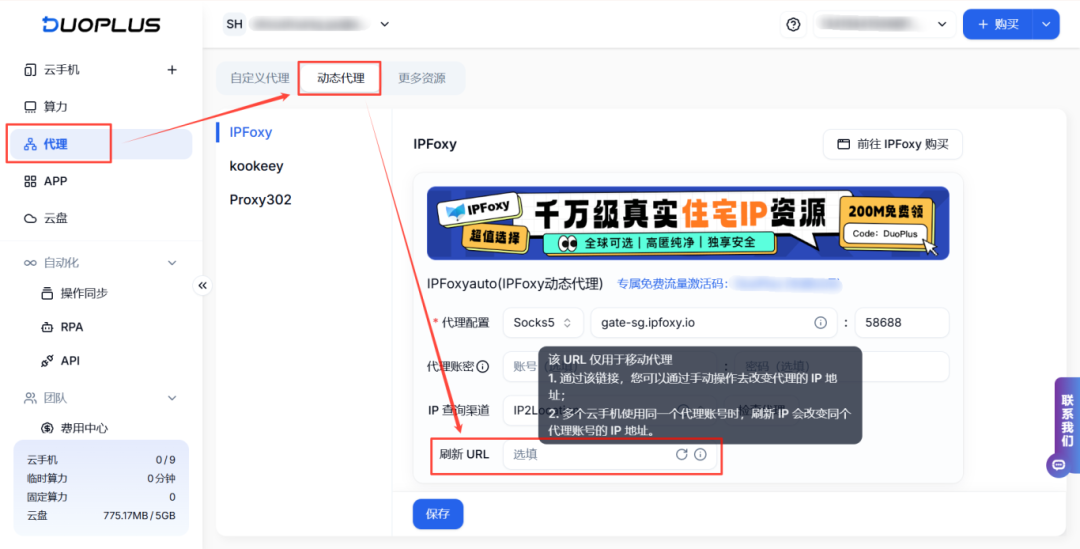Click the chat bubble support icon
1080x549 pixels.
tap(1059, 465)
